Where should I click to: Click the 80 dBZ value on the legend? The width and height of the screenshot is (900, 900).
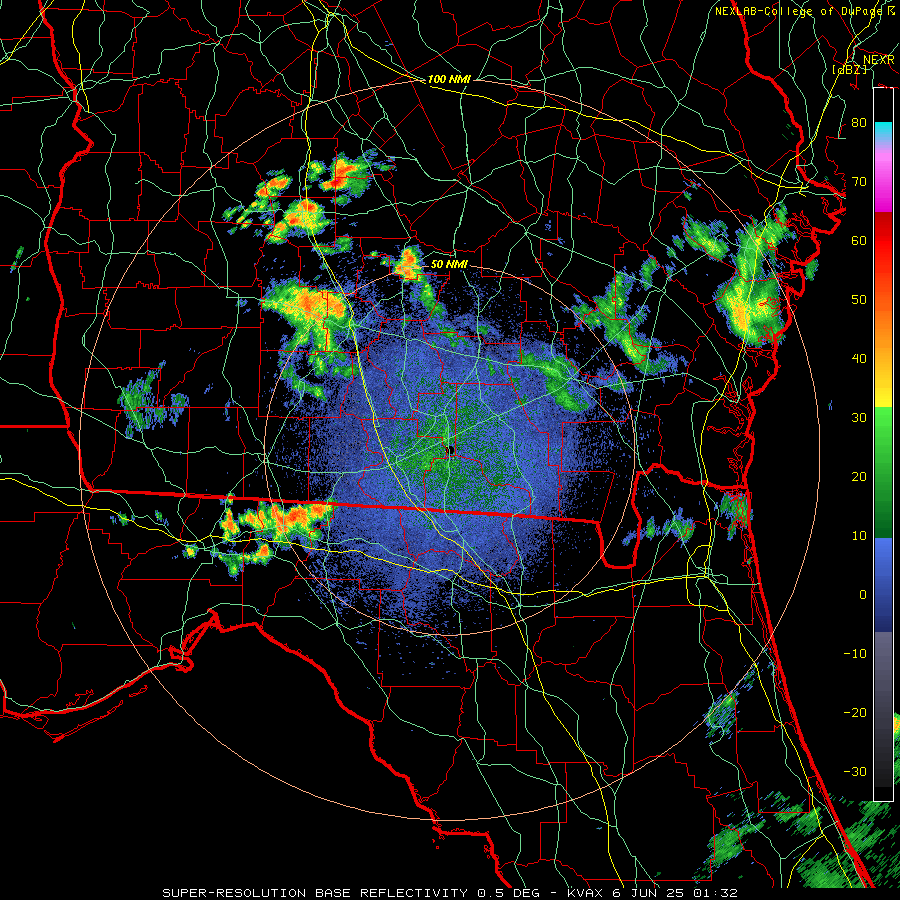[x=859, y=123]
